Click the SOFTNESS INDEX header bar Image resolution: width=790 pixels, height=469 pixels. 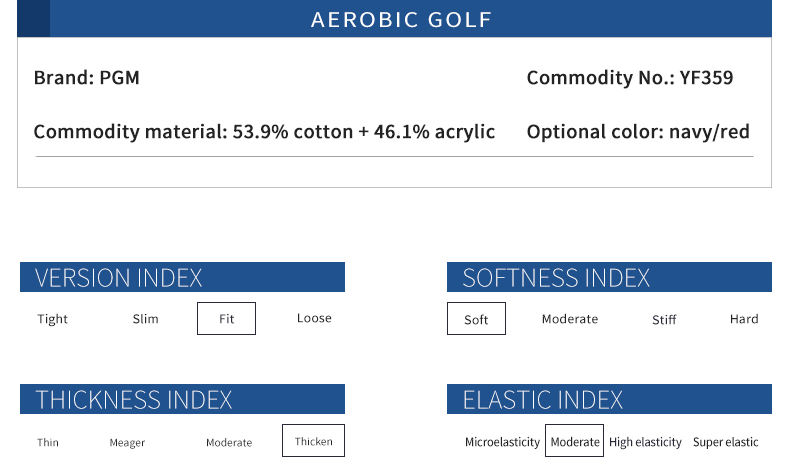[609, 277]
